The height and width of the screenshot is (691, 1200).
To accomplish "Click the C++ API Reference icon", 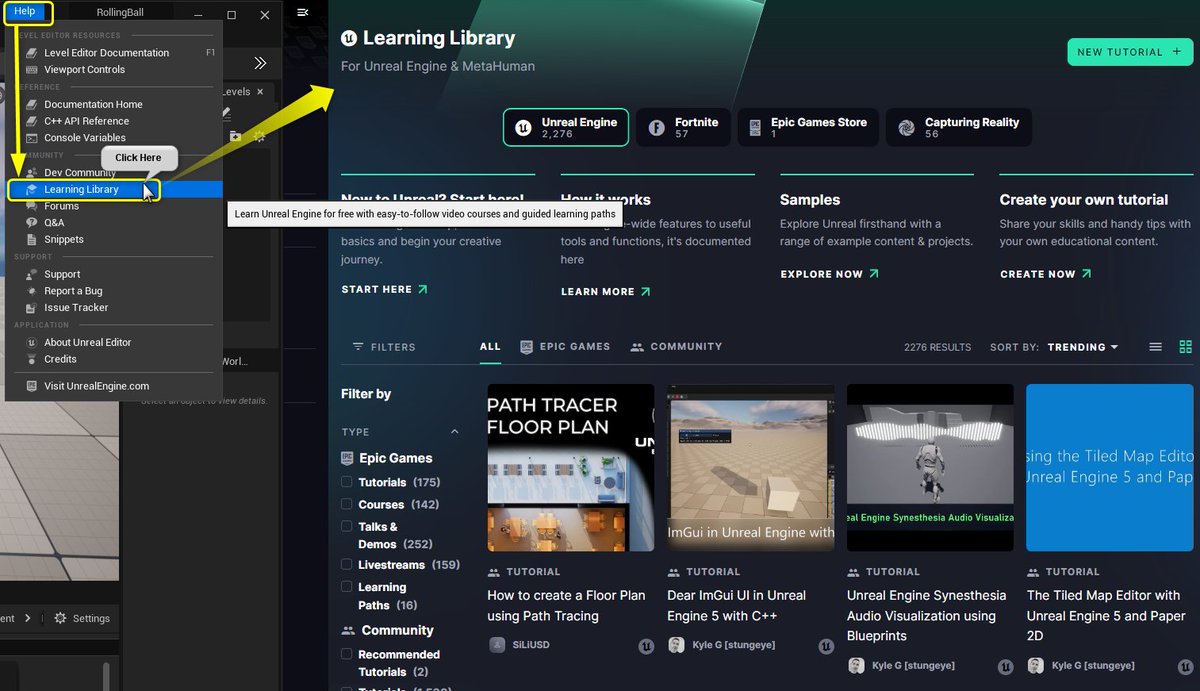I will [x=32, y=121].
